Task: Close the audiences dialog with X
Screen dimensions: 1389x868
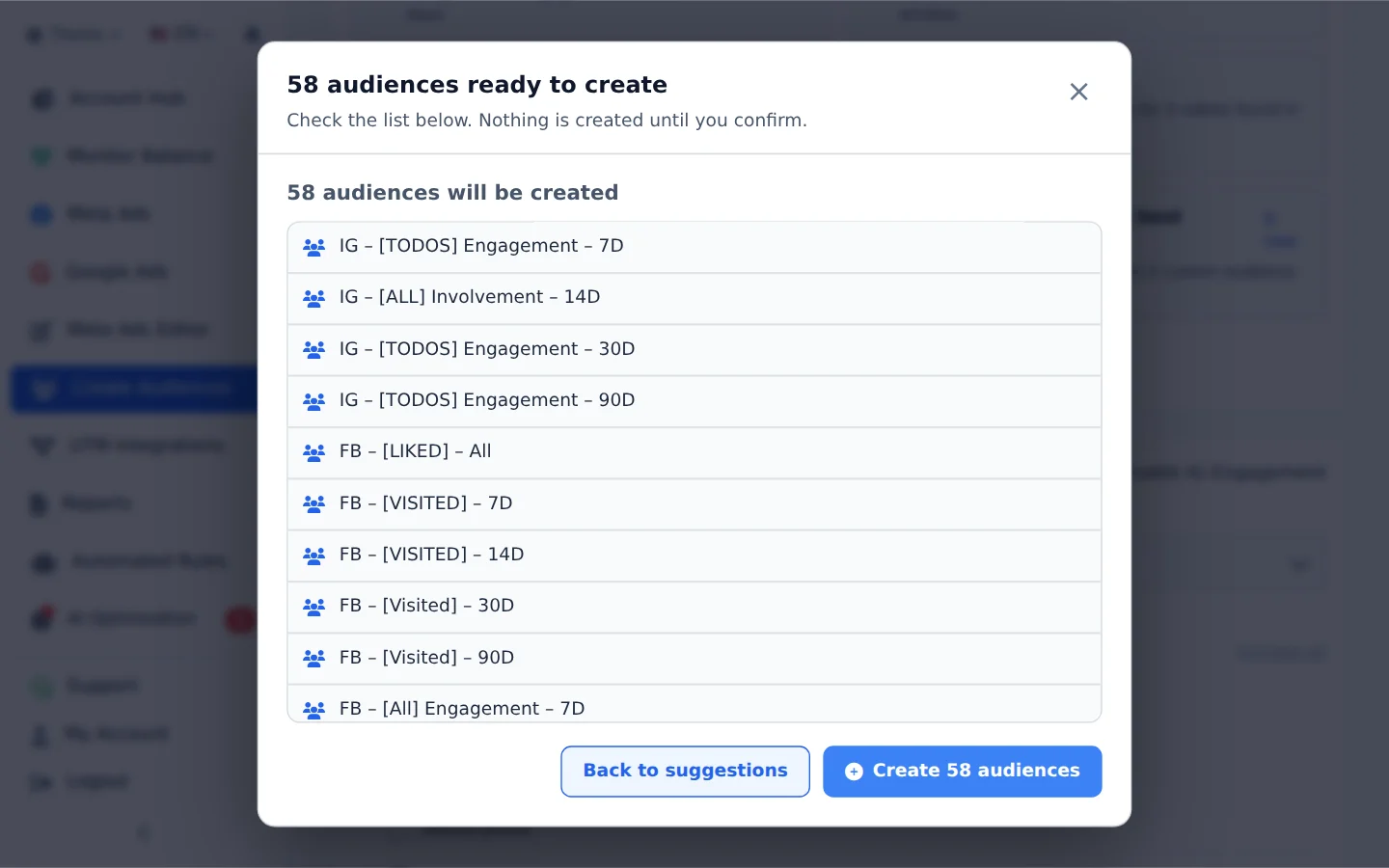Action: [x=1078, y=92]
